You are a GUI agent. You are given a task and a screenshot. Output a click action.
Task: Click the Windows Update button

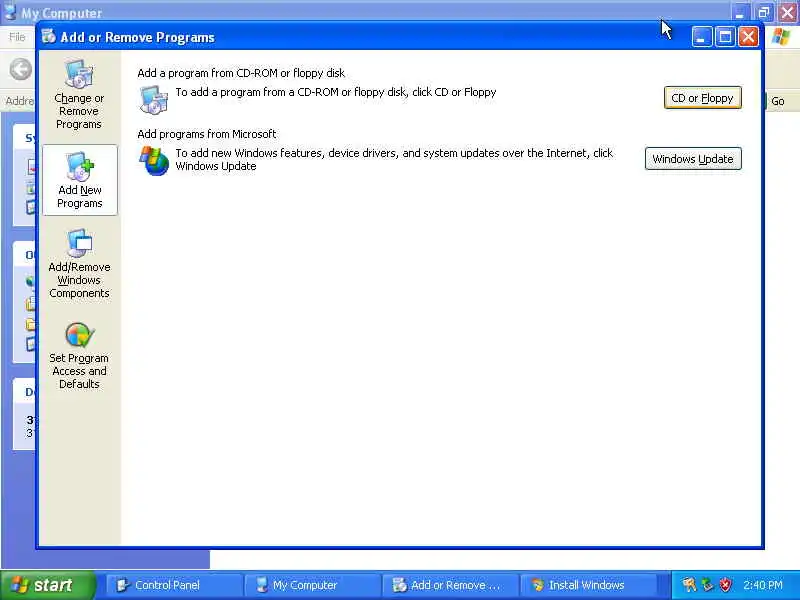click(x=693, y=159)
